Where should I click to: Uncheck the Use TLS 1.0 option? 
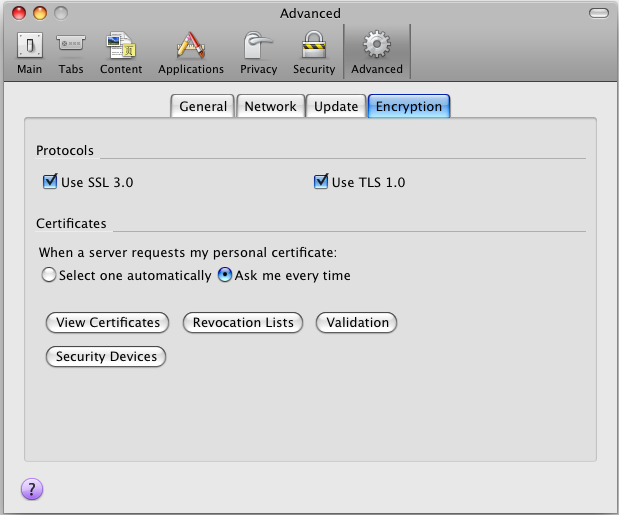[x=321, y=182]
